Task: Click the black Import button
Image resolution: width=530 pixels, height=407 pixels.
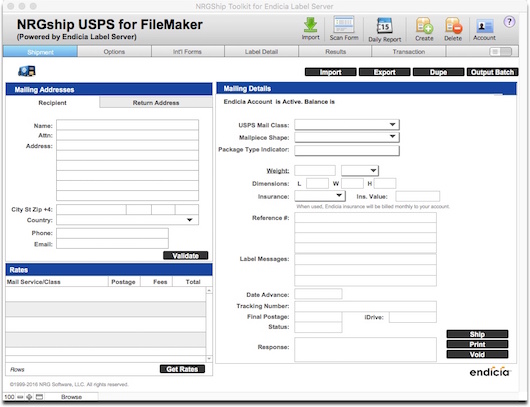Action: (331, 72)
